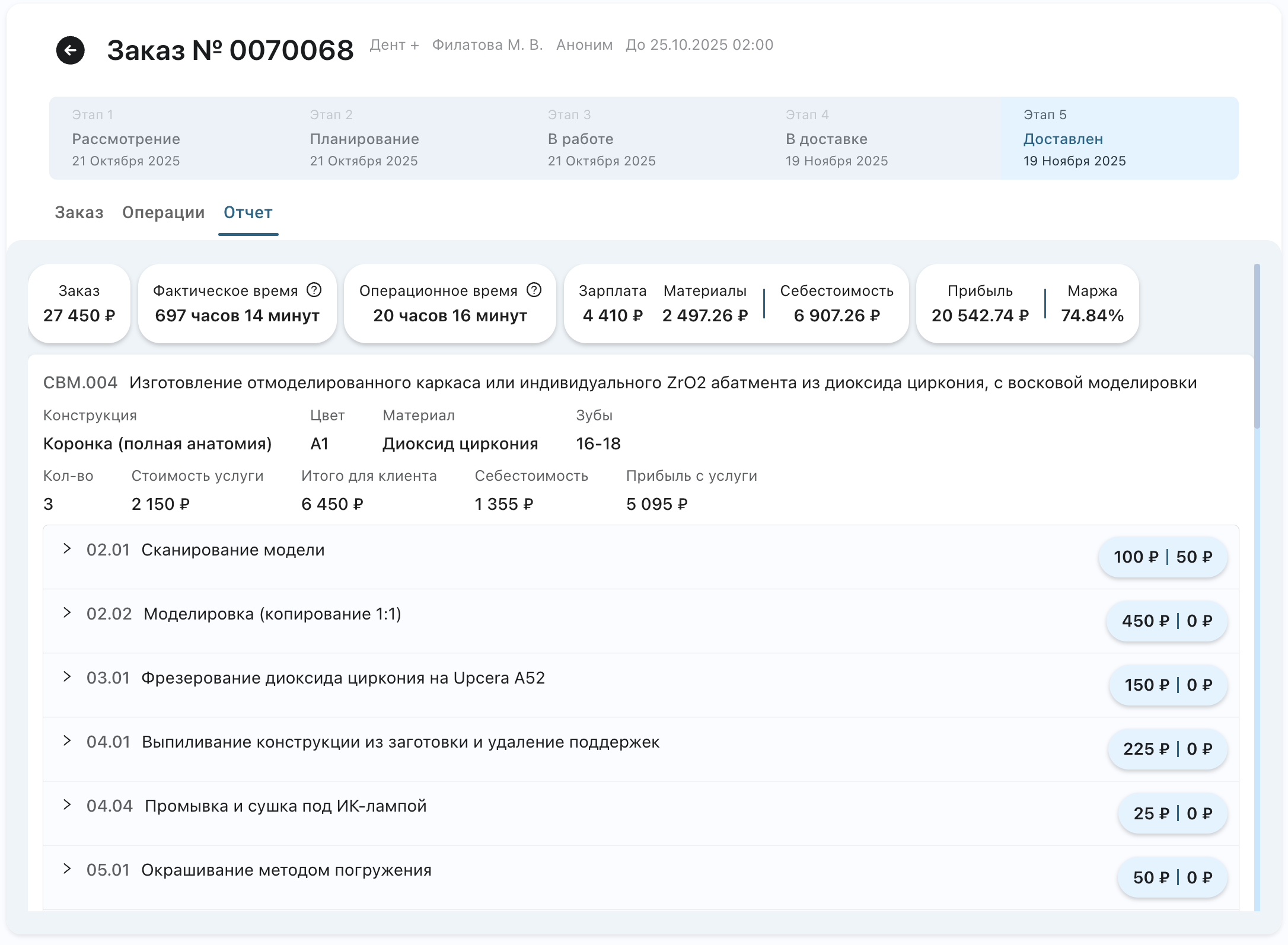The height and width of the screenshot is (945, 1288).
Task: Expand 05.01 Окрашивание методом погружения row
Action: click(68, 869)
